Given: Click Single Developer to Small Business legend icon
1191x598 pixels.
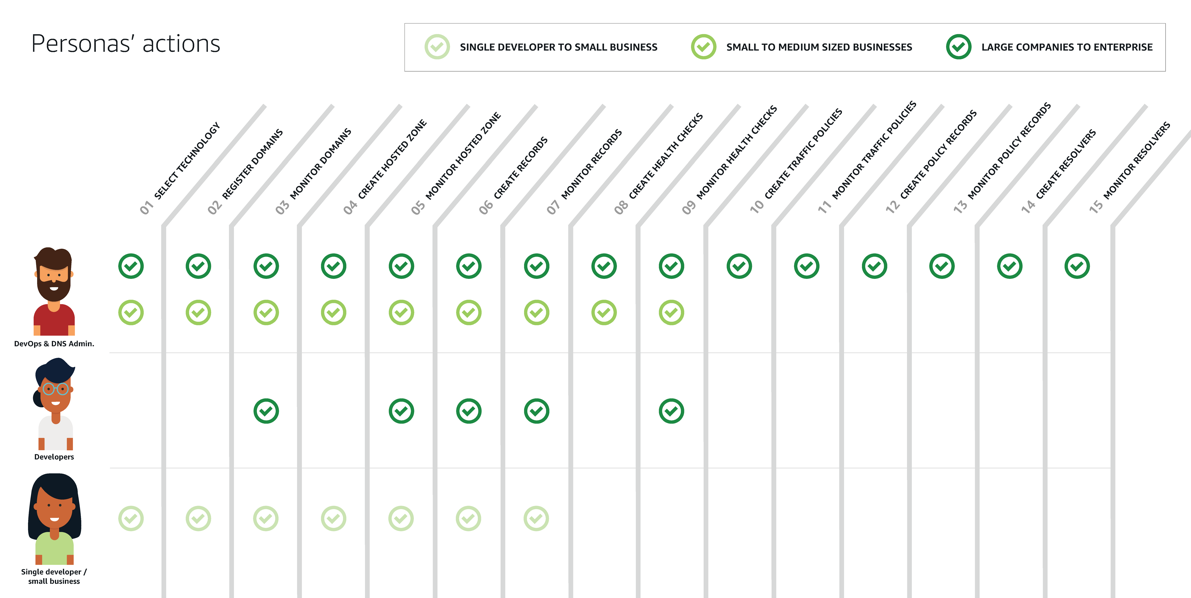Looking at the screenshot, I should click(x=438, y=47).
